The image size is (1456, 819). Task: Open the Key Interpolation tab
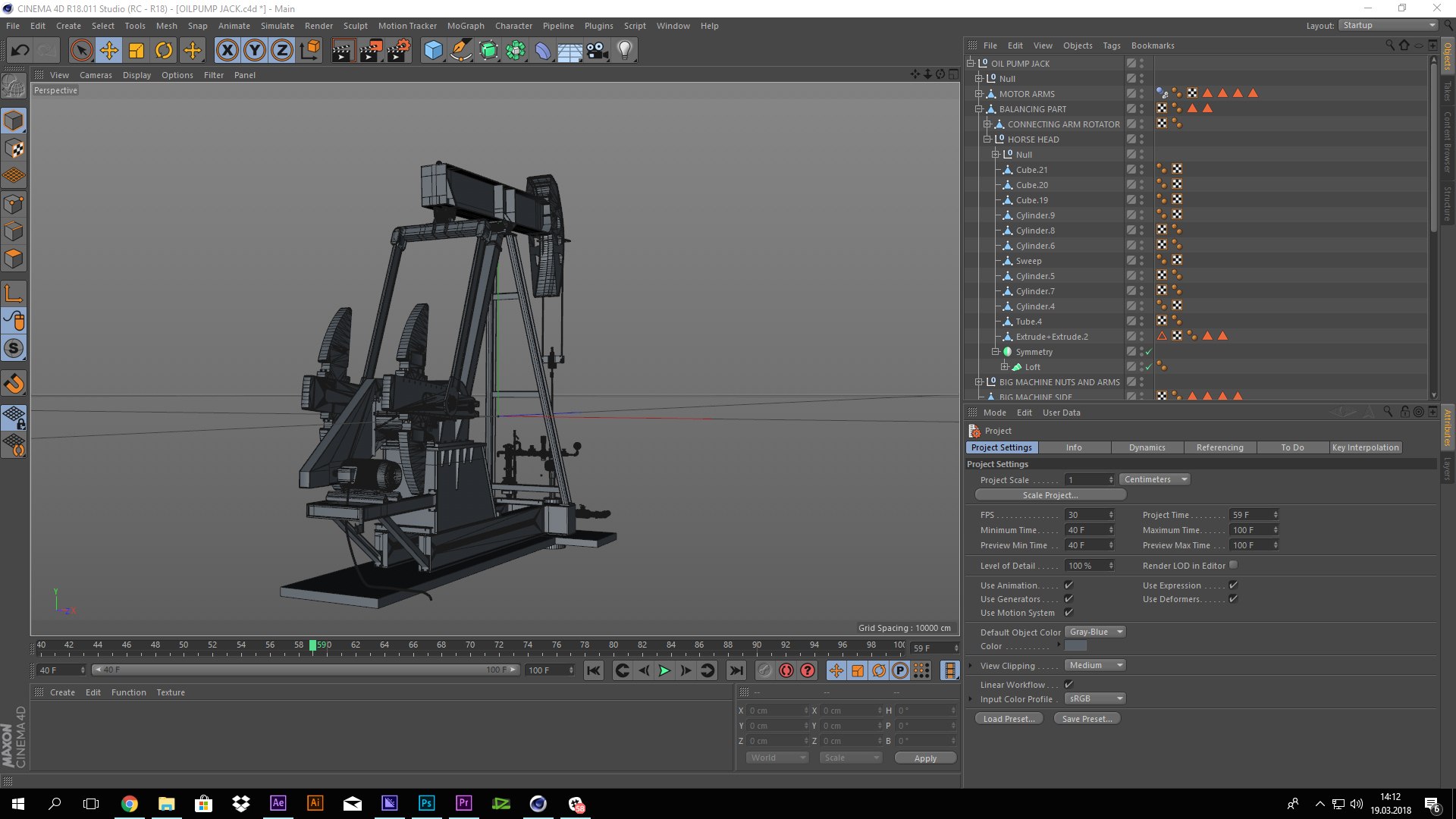coord(1365,447)
